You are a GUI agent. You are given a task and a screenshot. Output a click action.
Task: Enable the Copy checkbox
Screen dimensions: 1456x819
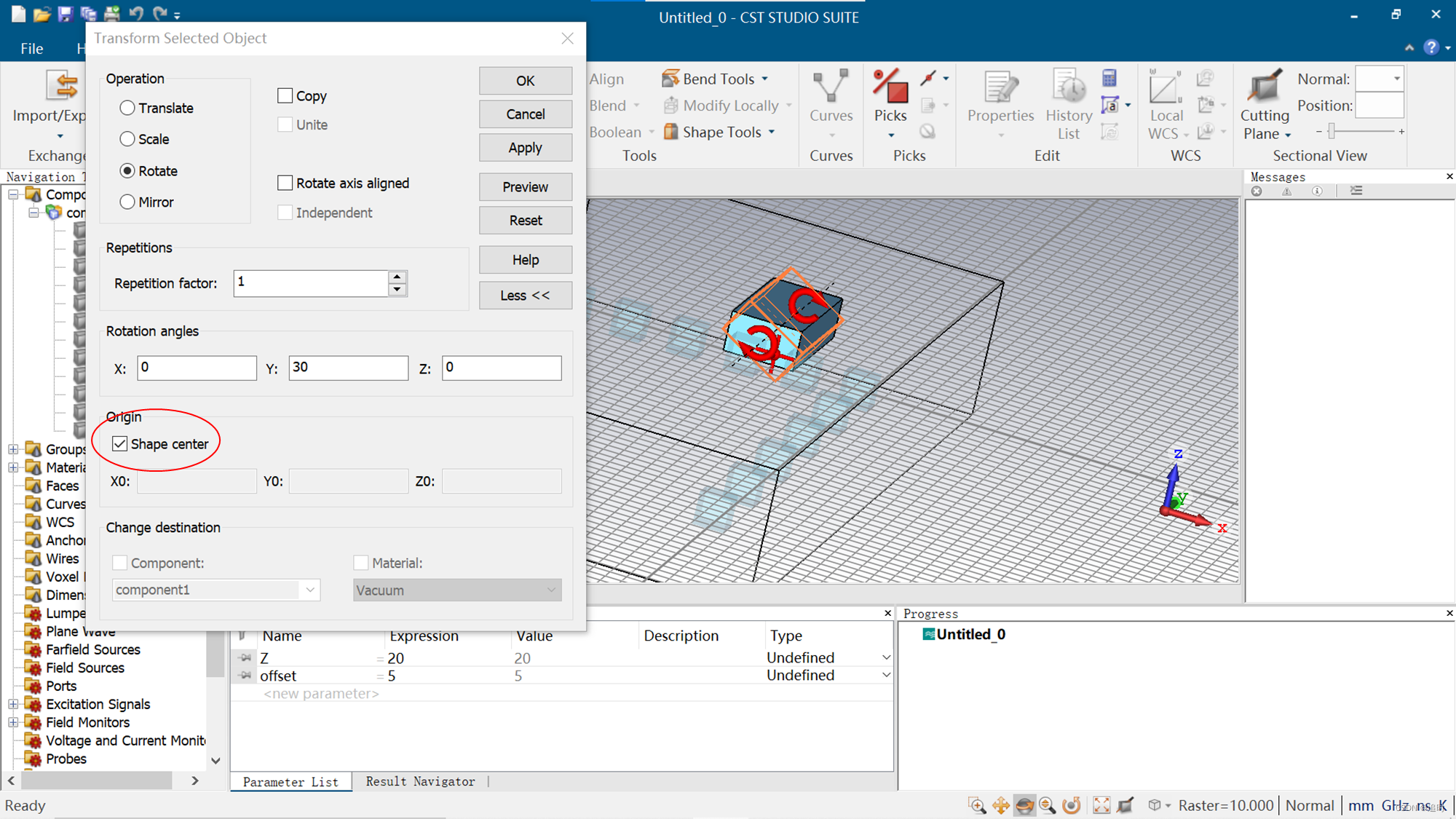285,95
